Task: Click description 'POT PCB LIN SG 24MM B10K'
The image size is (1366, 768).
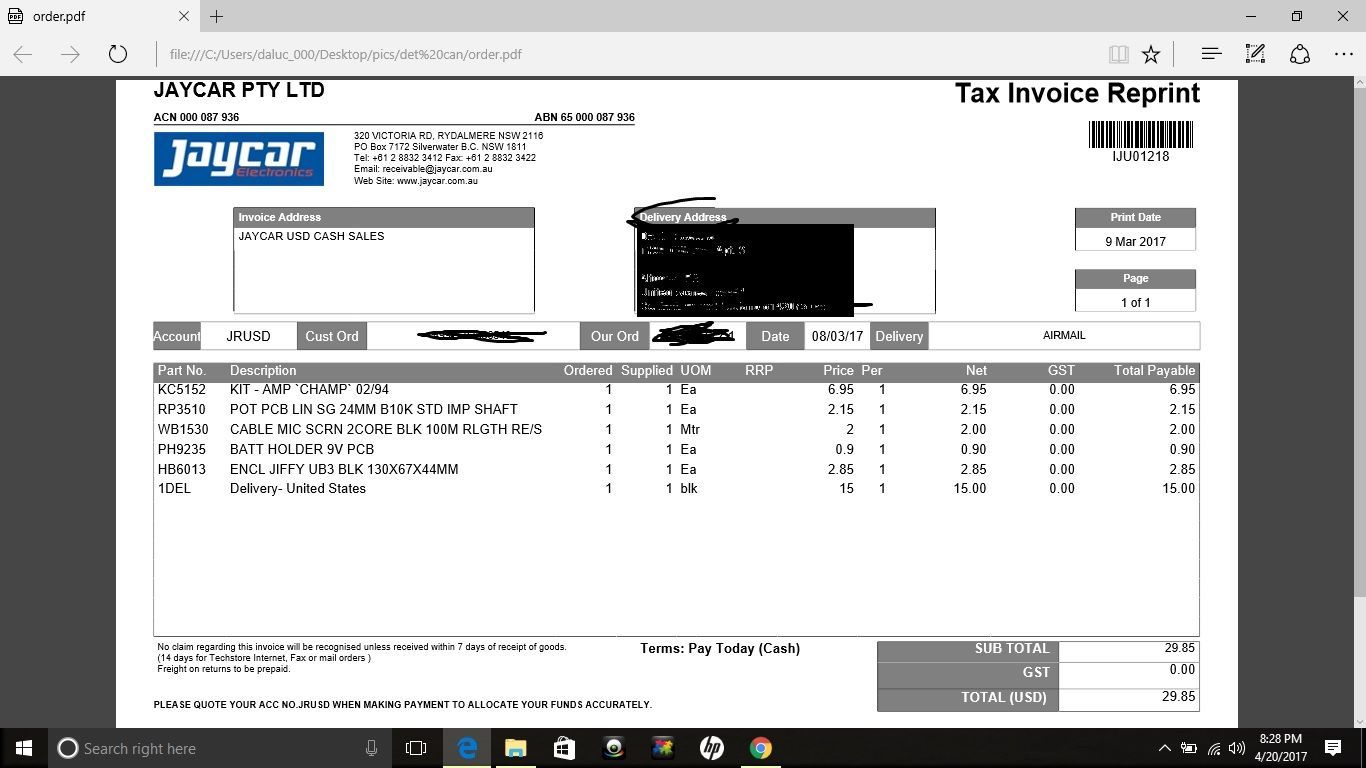Action: pyautogui.click(x=374, y=409)
